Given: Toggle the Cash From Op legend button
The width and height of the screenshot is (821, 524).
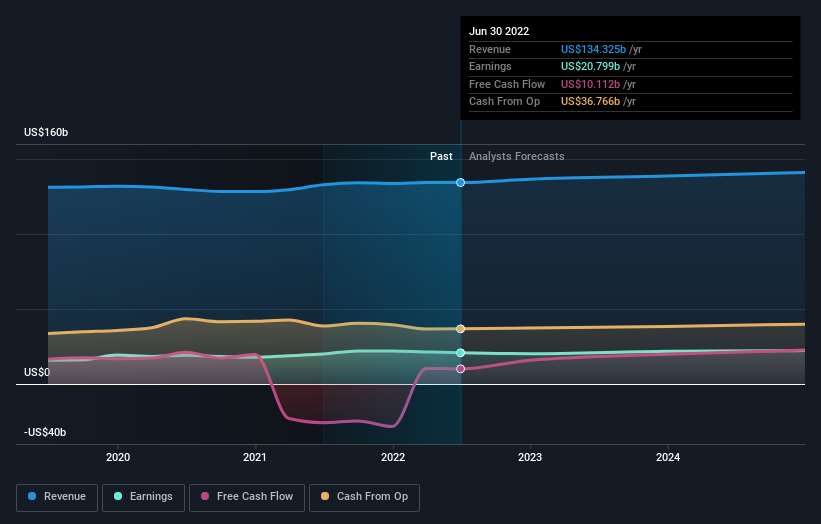Looking at the screenshot, I should [x=364, y=497].
